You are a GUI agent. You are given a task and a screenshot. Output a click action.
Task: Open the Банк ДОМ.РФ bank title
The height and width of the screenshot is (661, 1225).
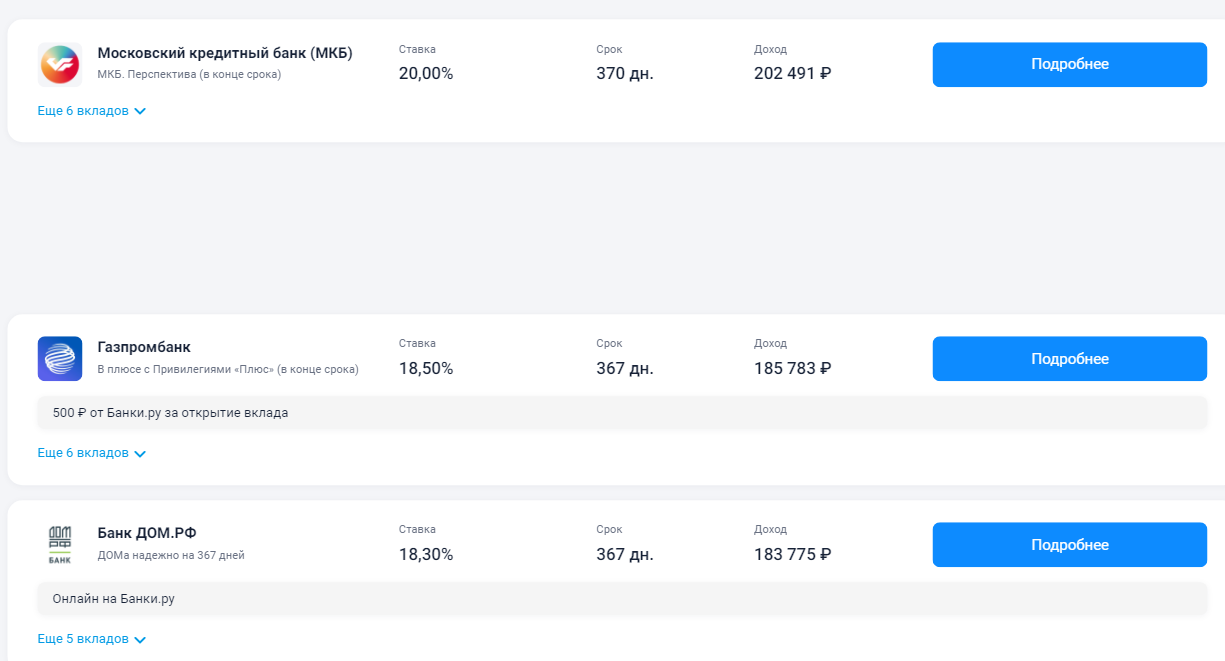147,533
